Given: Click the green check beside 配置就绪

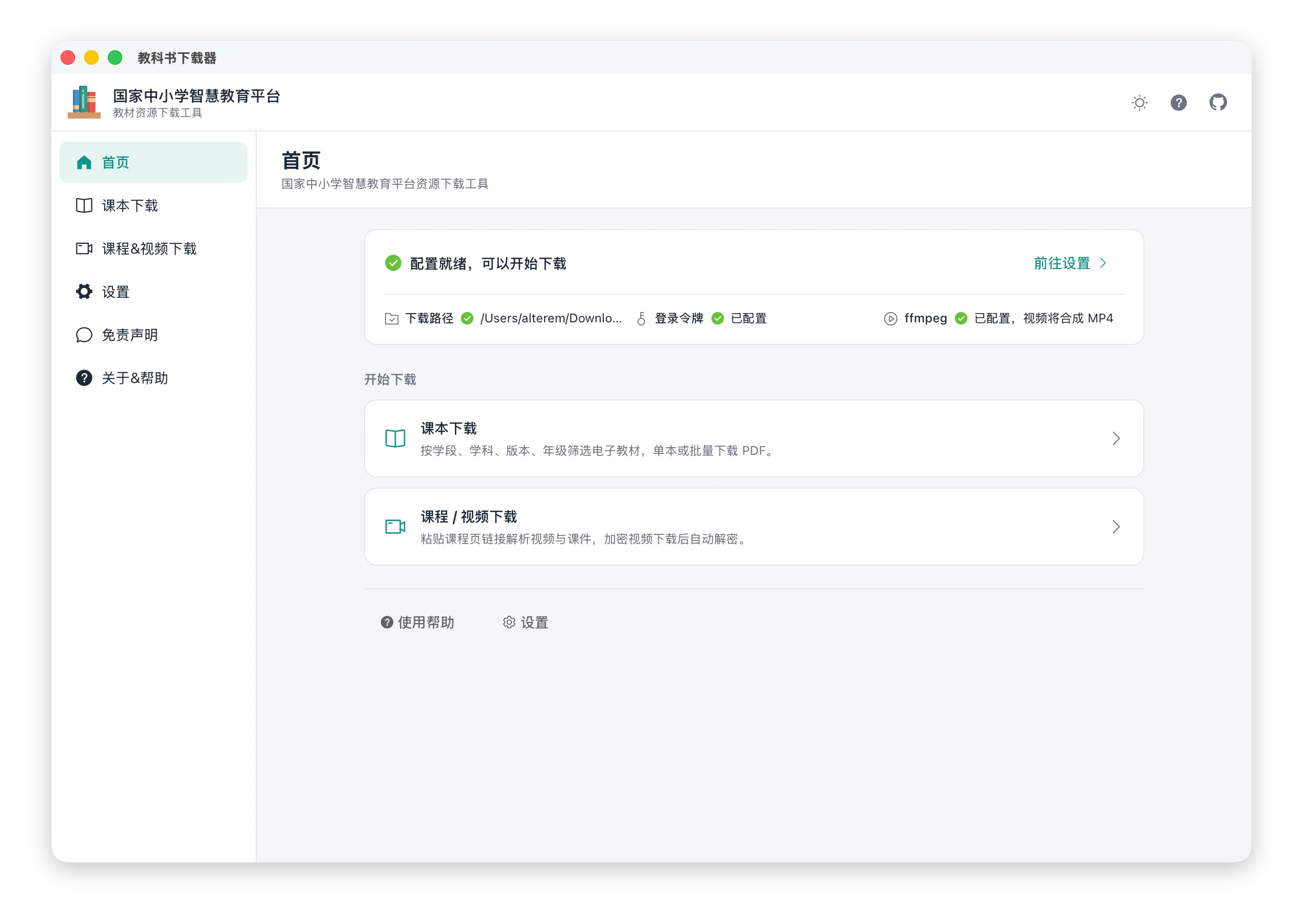Looking at the screenshot, I should tap(393, 263).
